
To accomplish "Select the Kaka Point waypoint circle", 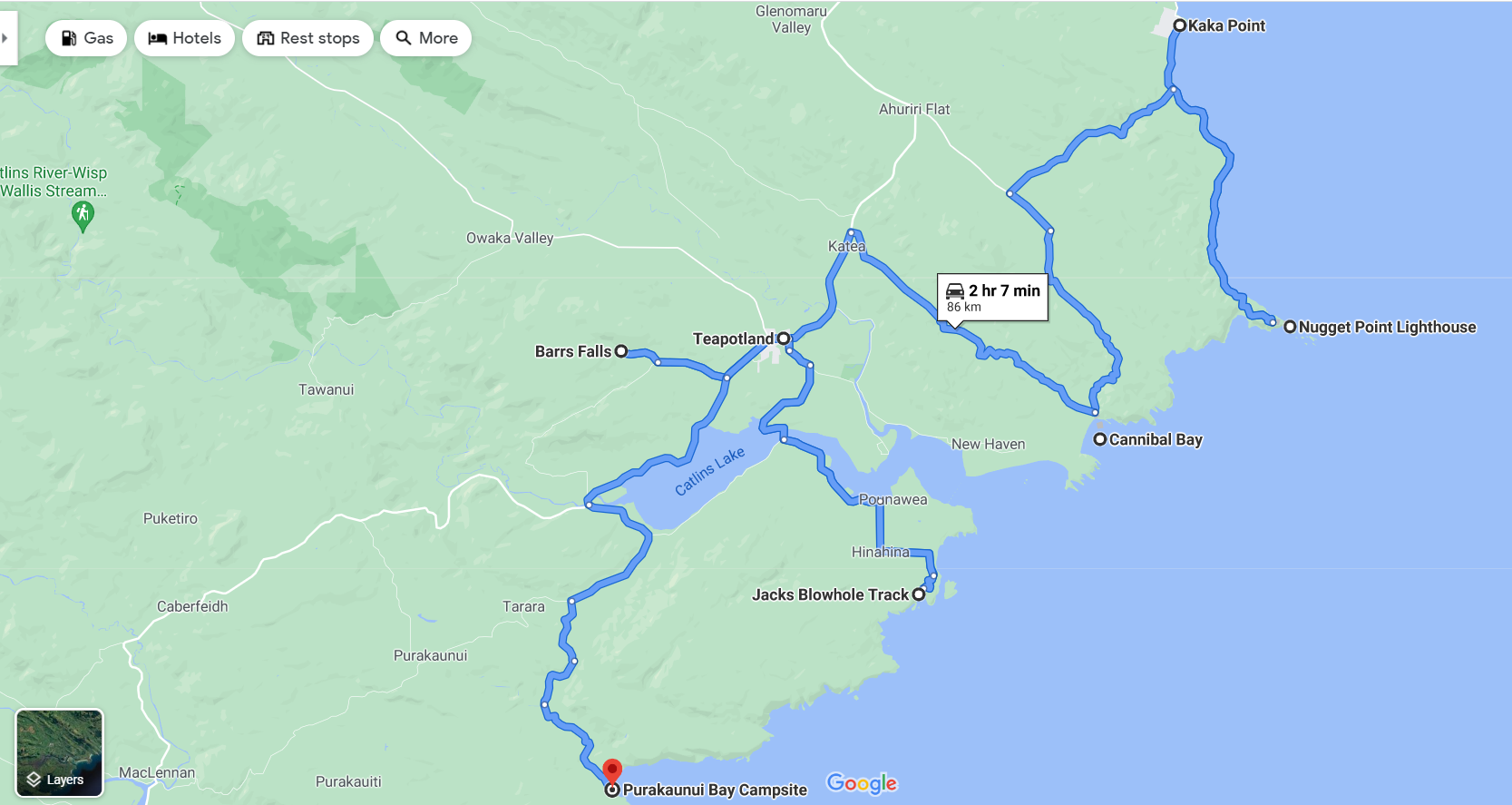I will (1179, 25).
